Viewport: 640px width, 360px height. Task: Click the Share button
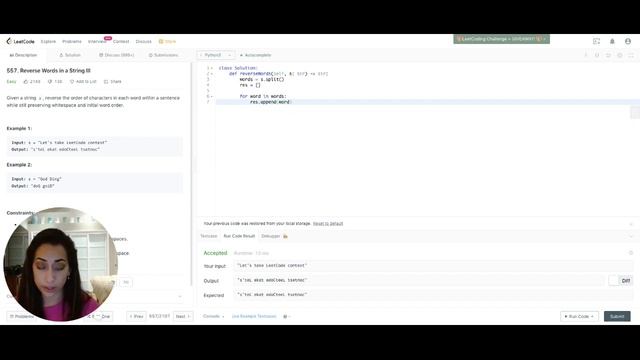click(113, 82)
